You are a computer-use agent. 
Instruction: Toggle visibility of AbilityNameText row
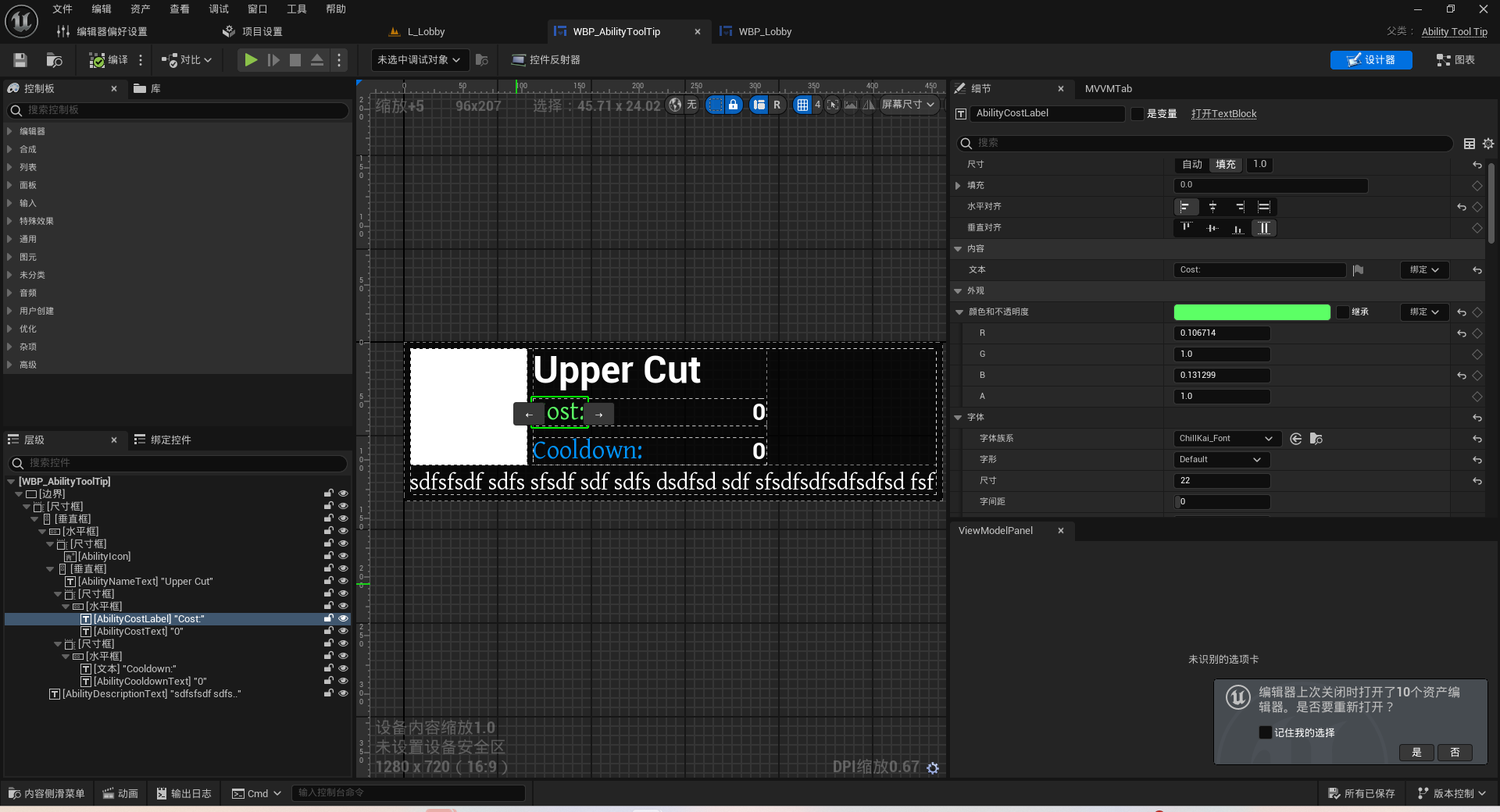pyautogui.click(x=343, y=582)
